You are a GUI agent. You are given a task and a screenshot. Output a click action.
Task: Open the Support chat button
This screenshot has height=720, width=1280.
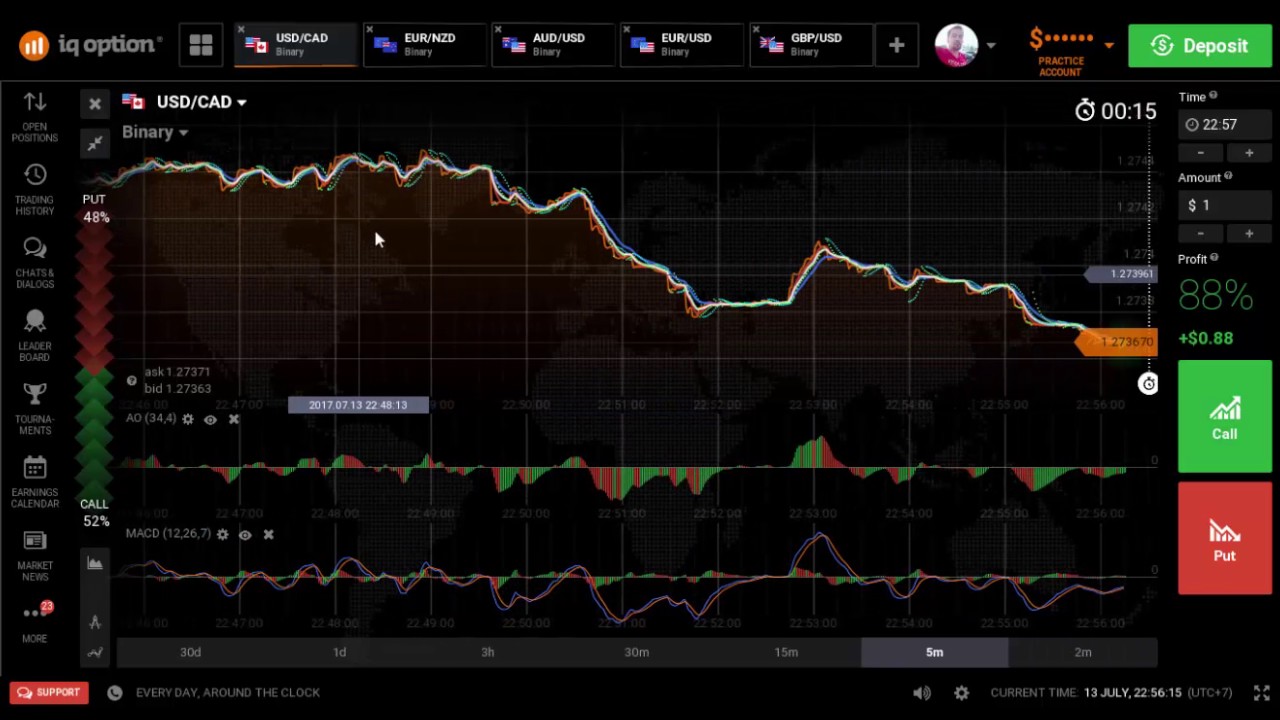[49, 692]
